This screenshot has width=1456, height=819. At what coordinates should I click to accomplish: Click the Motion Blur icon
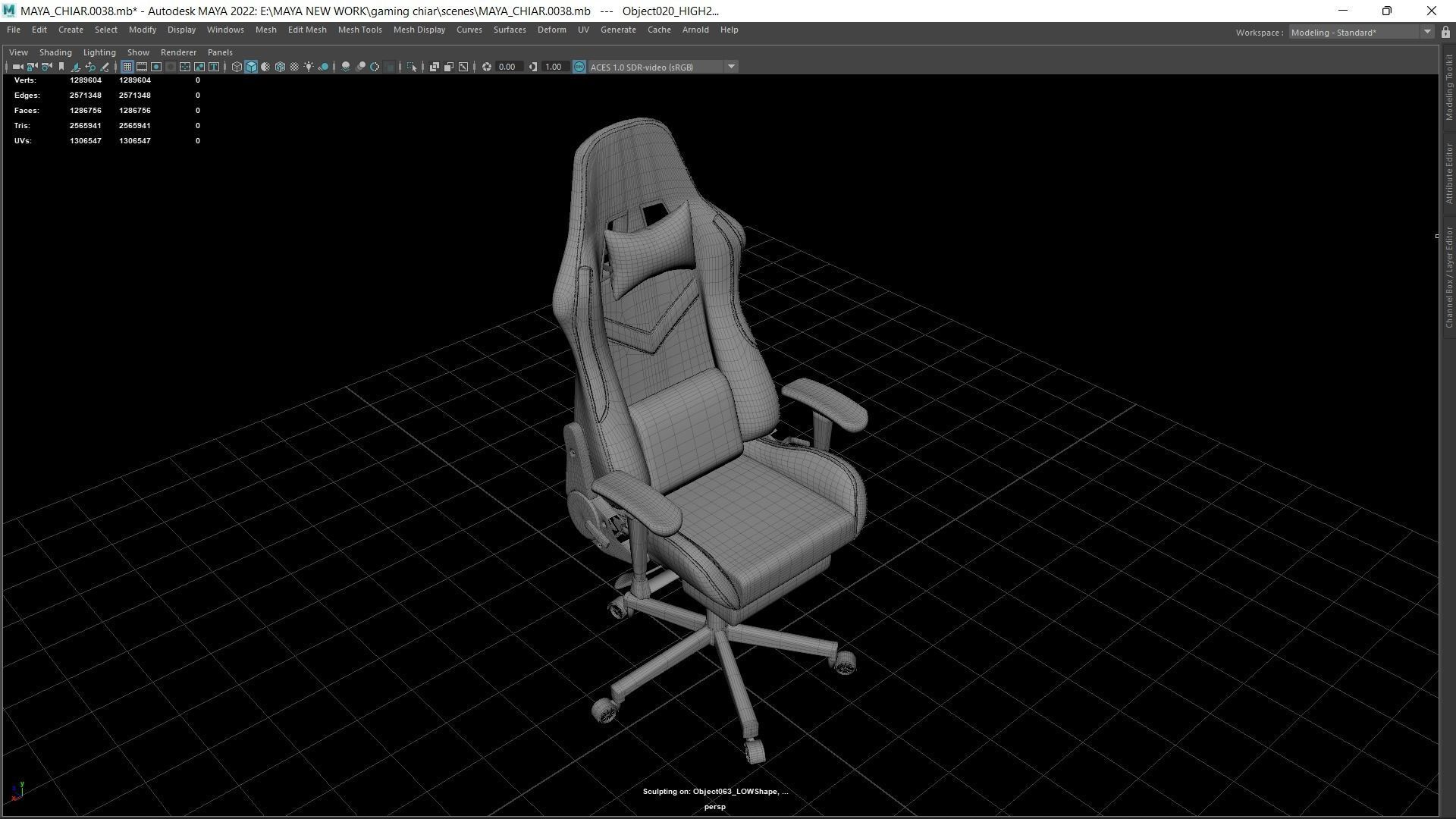point(360,67)
